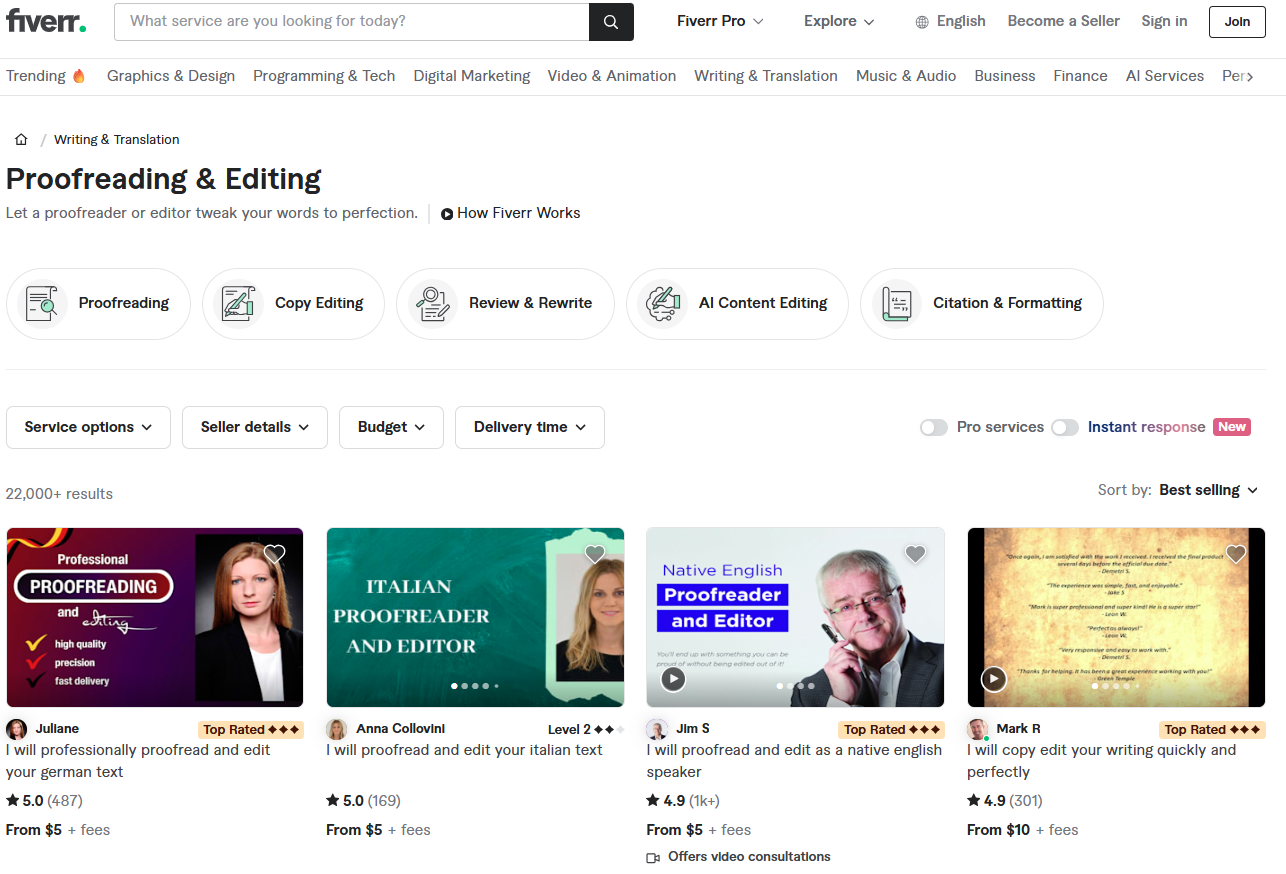
Task: Click the Join button
Action: 1237,21
